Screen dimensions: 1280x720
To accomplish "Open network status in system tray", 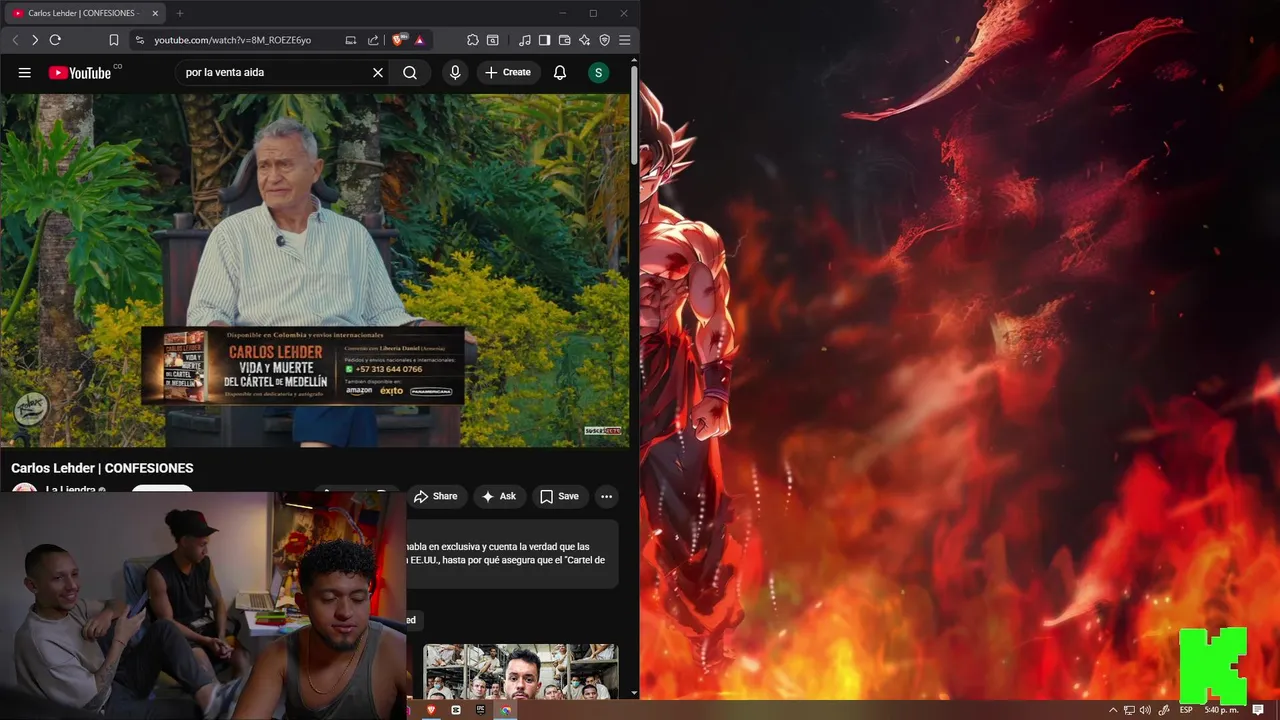I will pos(1129,710).
